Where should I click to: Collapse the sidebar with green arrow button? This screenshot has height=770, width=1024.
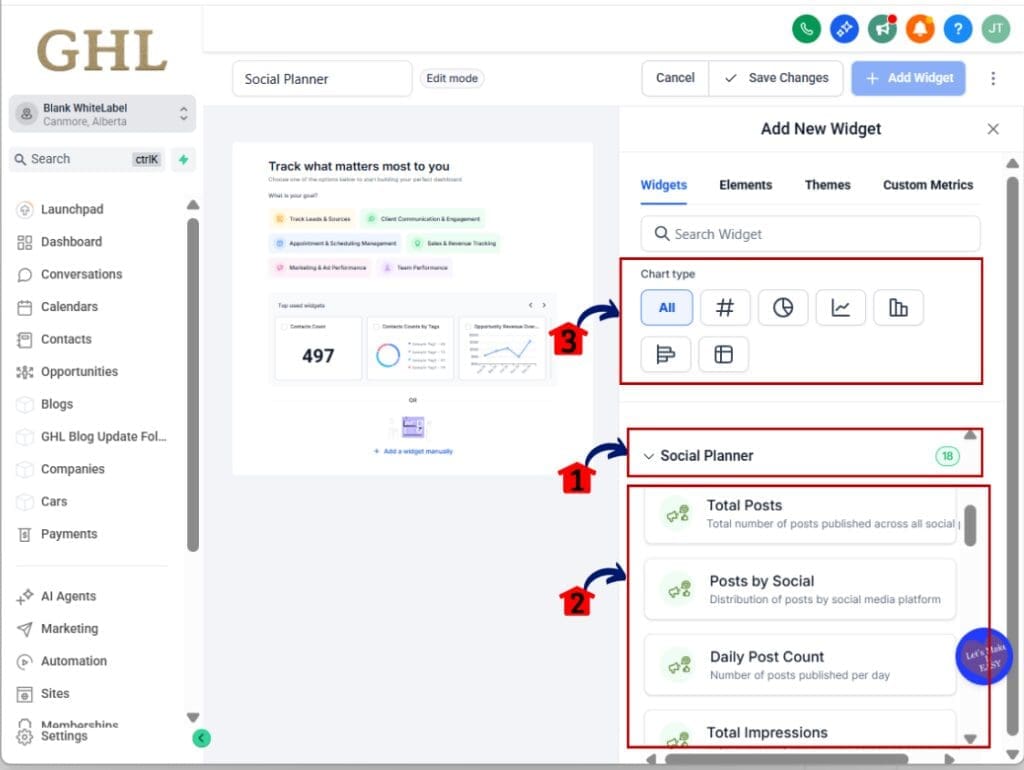tap(201, 738)
